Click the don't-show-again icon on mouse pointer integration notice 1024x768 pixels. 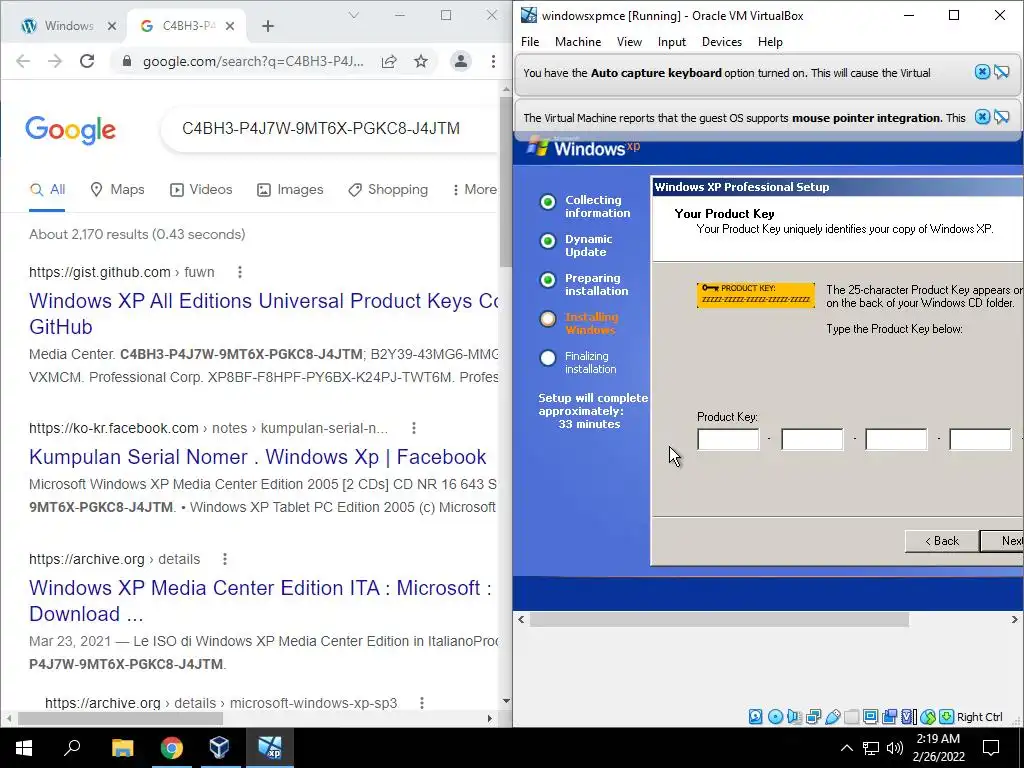point(1002,117)
